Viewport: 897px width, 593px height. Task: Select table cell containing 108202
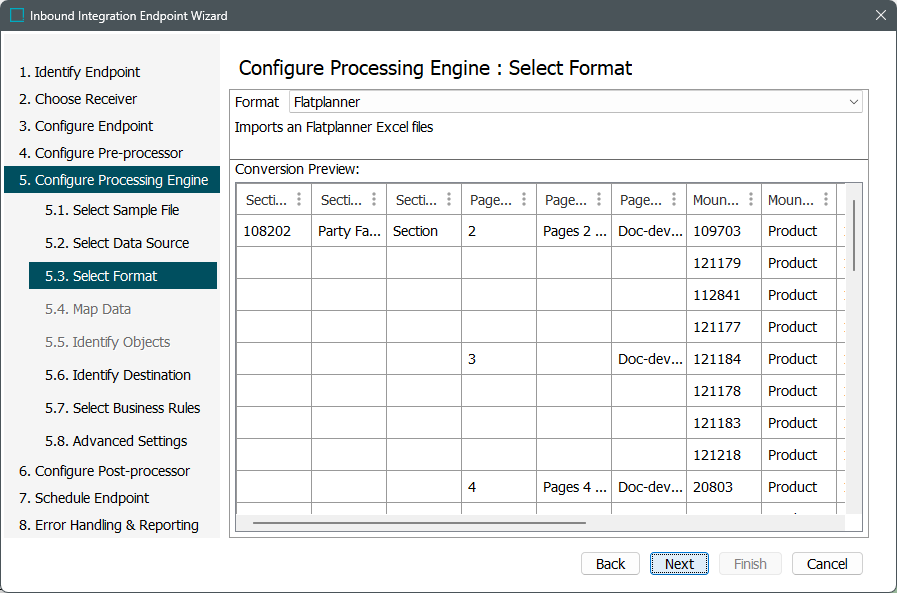268,231
